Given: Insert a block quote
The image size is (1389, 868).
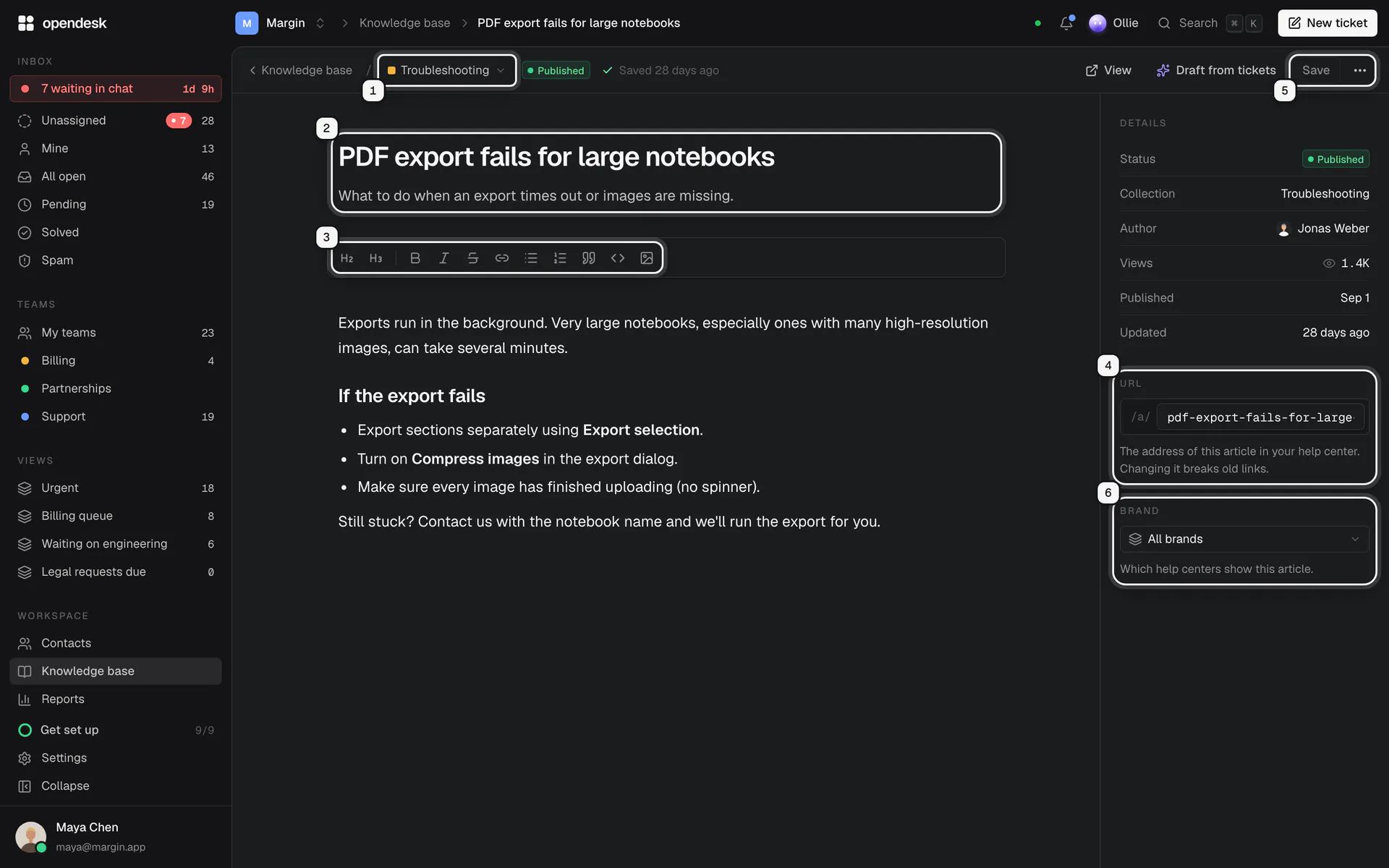Looking at the screenshot, I should pyautogui.click(x=588, y=258).
